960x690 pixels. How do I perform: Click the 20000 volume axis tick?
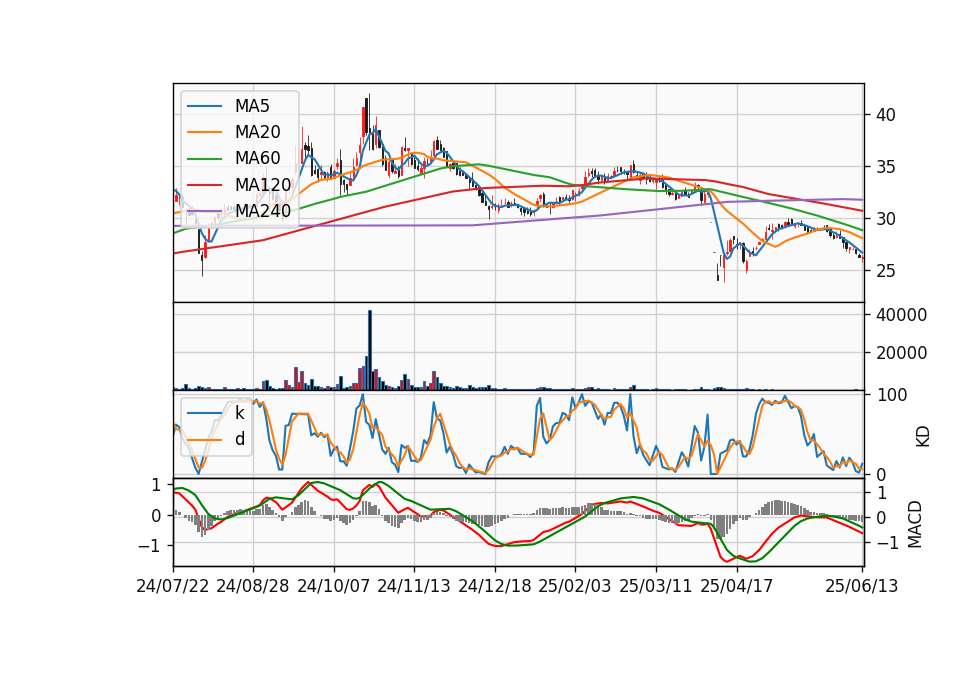point(902,353)
